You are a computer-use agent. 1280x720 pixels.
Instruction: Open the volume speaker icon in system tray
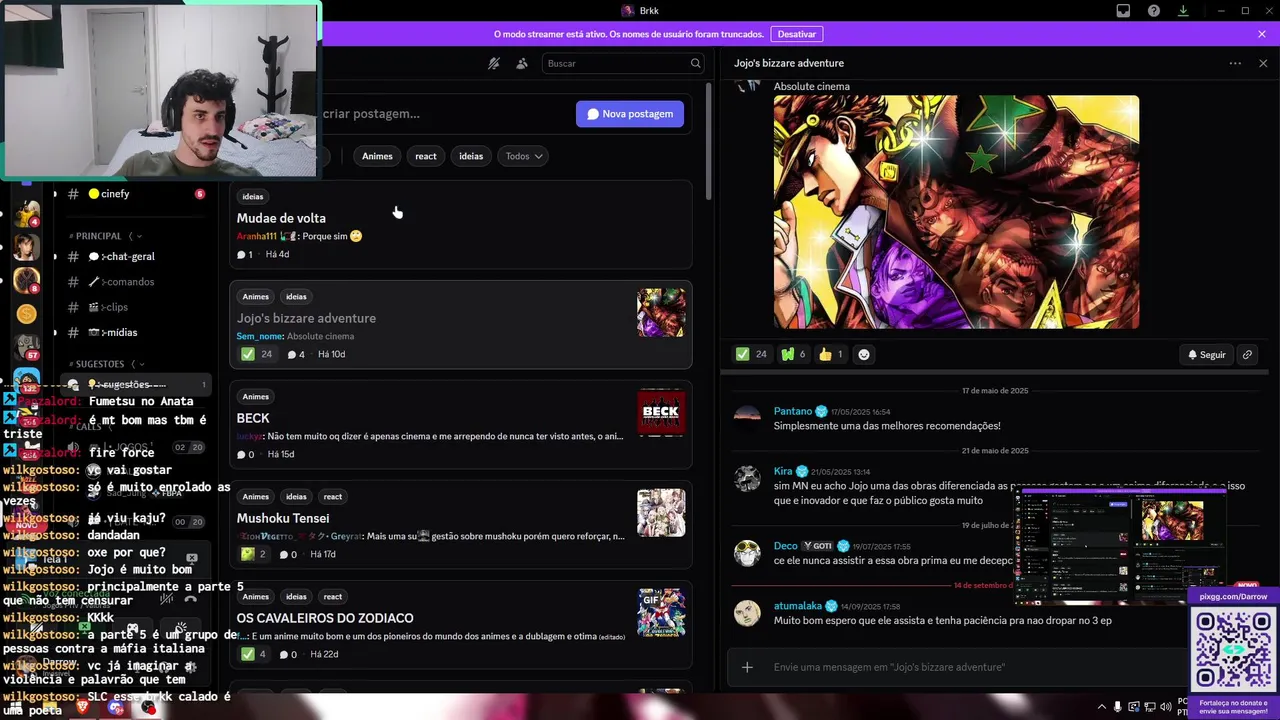[x=1166, y=707]
